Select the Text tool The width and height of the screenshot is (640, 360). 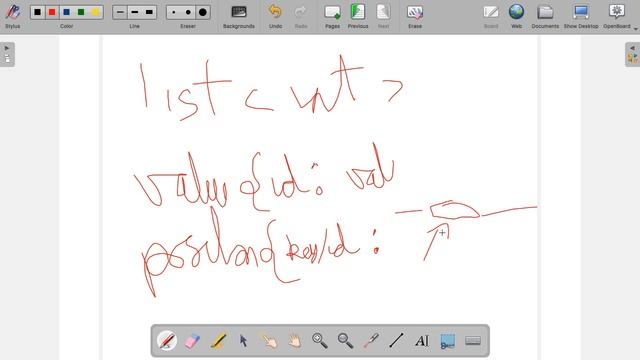tap(422, 340)
